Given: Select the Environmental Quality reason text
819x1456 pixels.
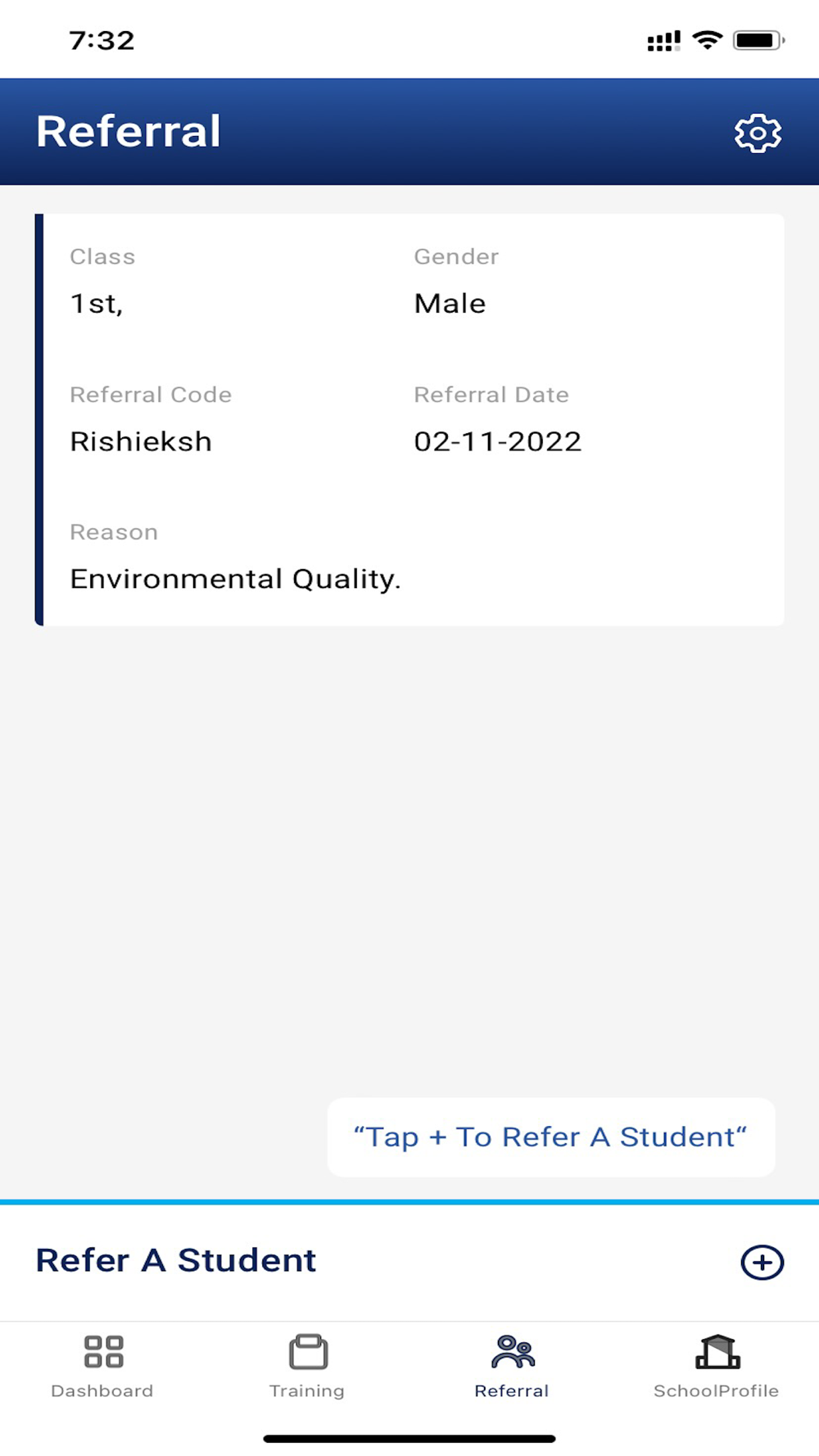Looking at the screenshot, I should coord(235,579).
